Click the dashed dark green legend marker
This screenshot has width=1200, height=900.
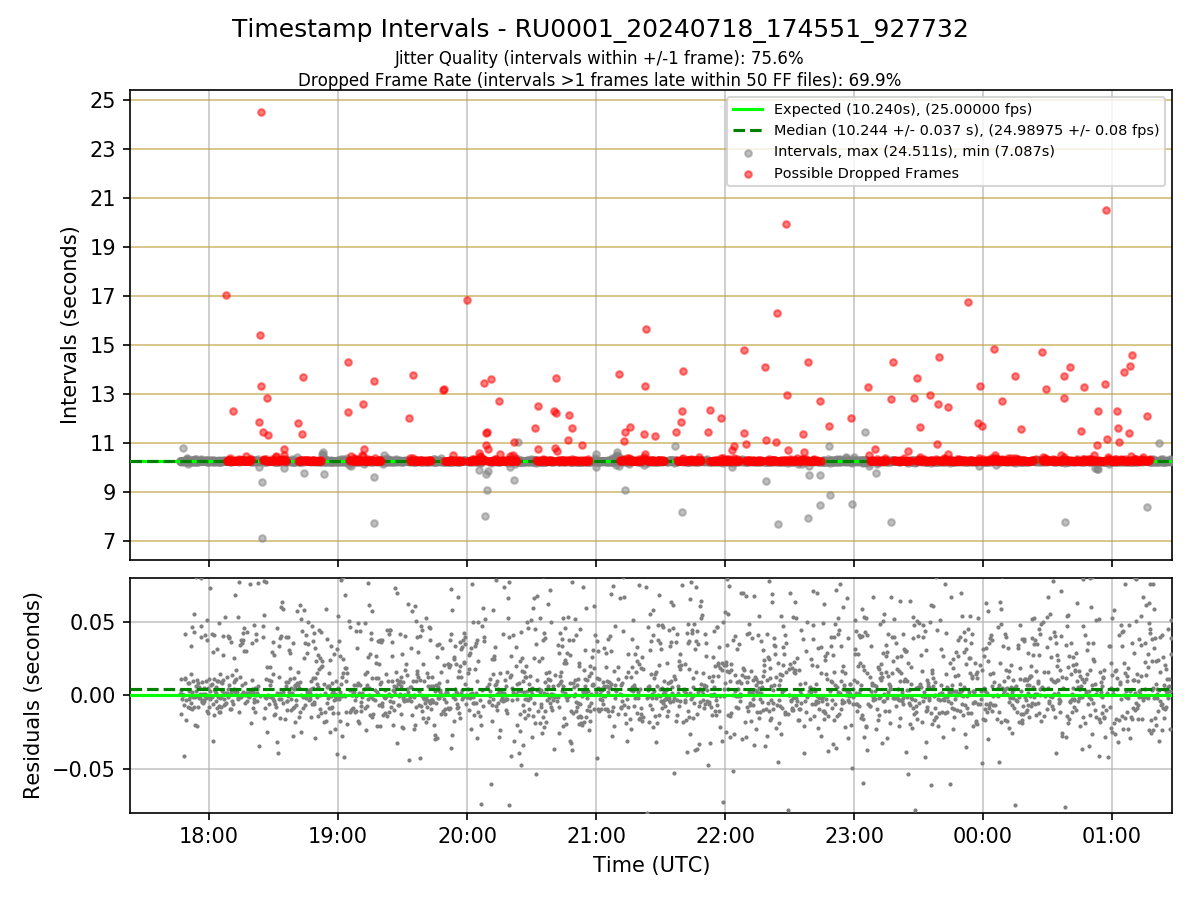[749, 130]
